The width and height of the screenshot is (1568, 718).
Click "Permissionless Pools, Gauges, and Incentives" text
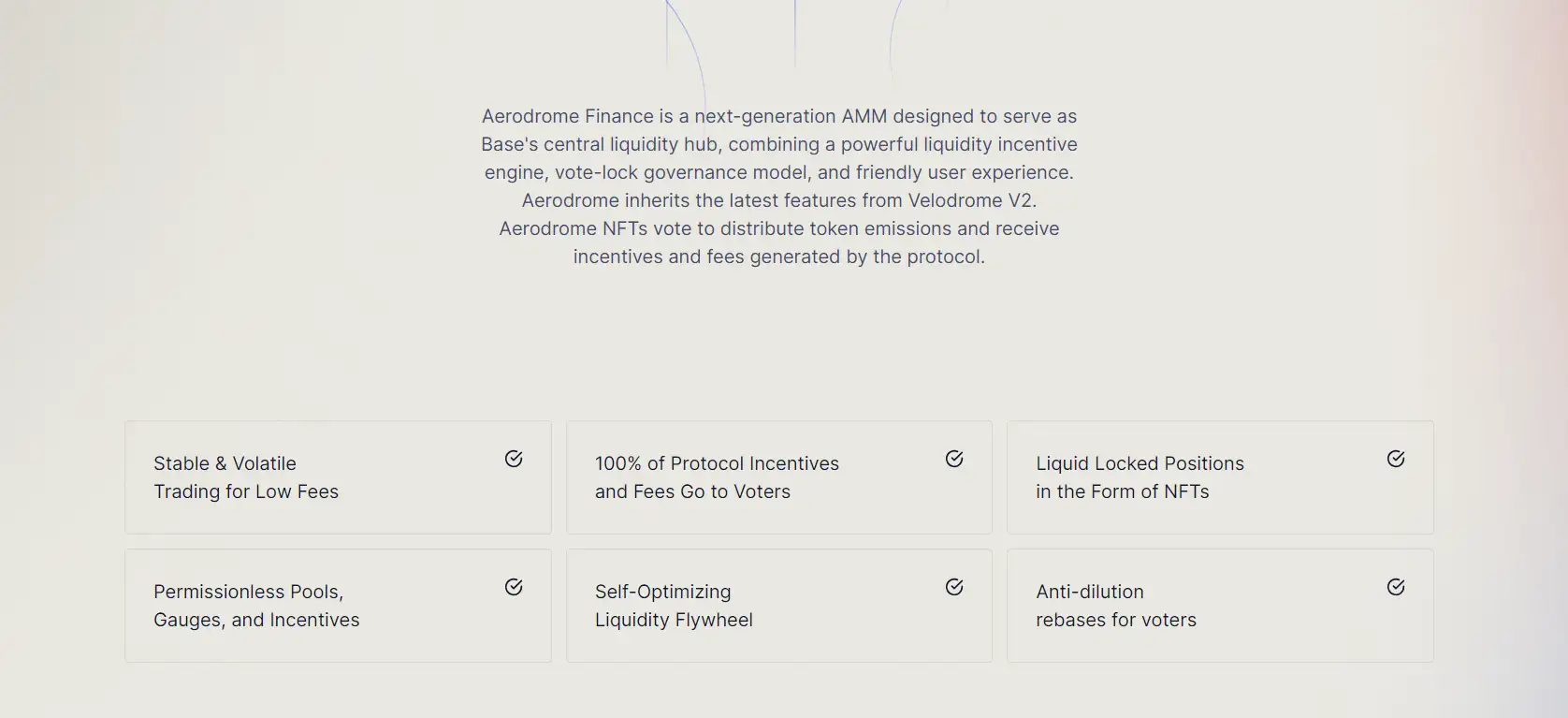(256, 606)
